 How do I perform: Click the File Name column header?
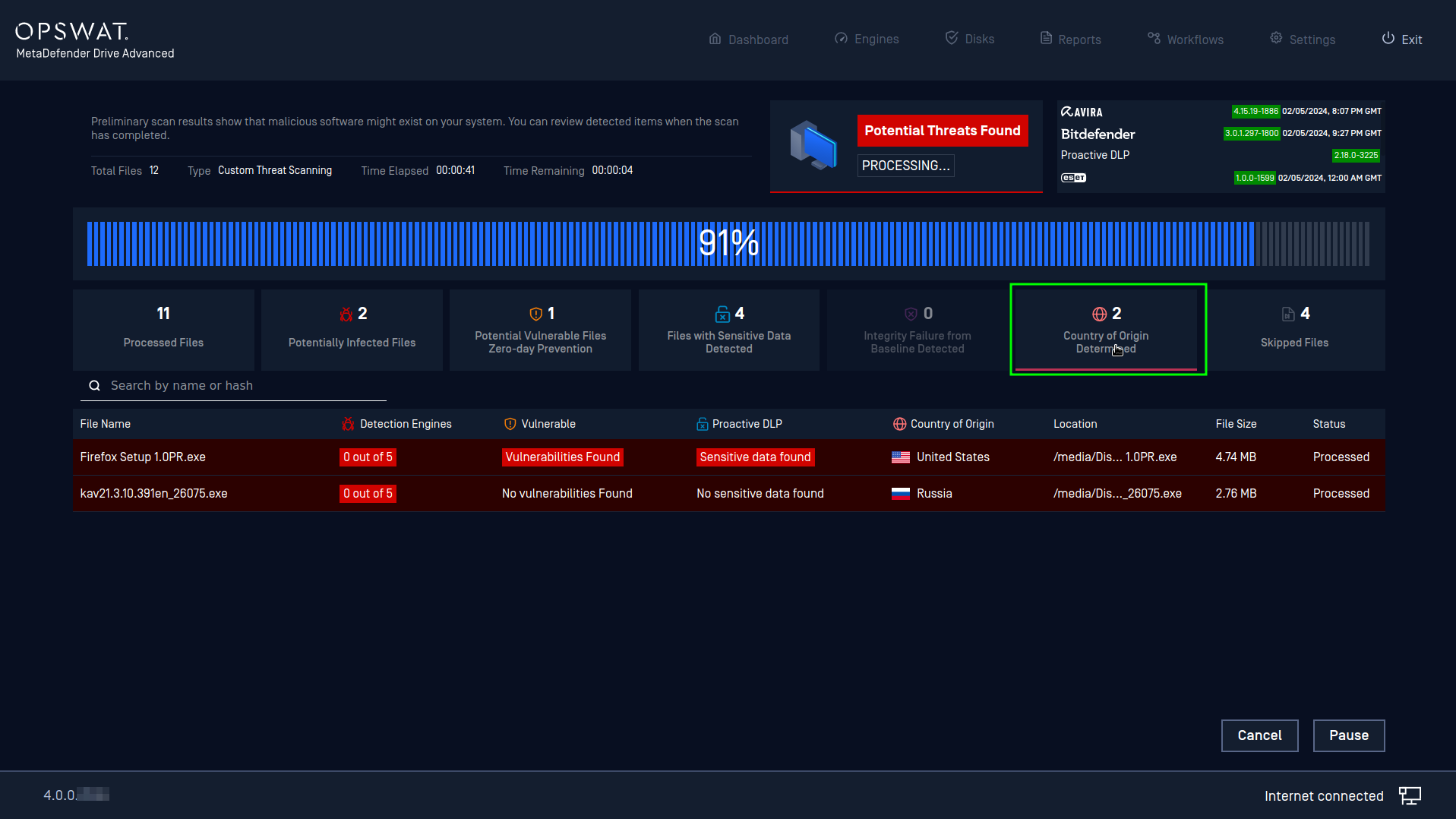(106, 424)
